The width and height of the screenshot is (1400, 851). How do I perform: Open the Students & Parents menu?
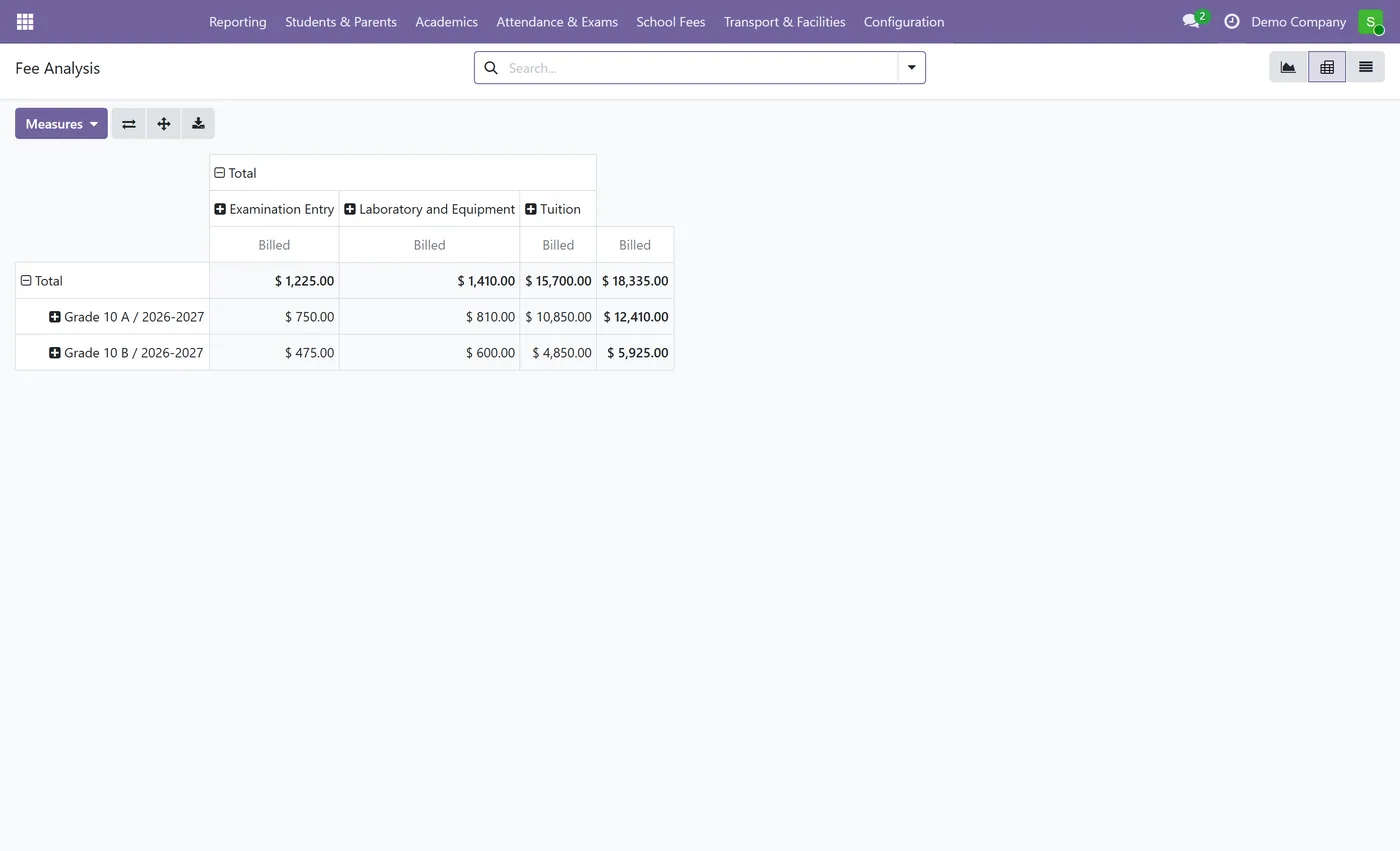coord(341,21)
